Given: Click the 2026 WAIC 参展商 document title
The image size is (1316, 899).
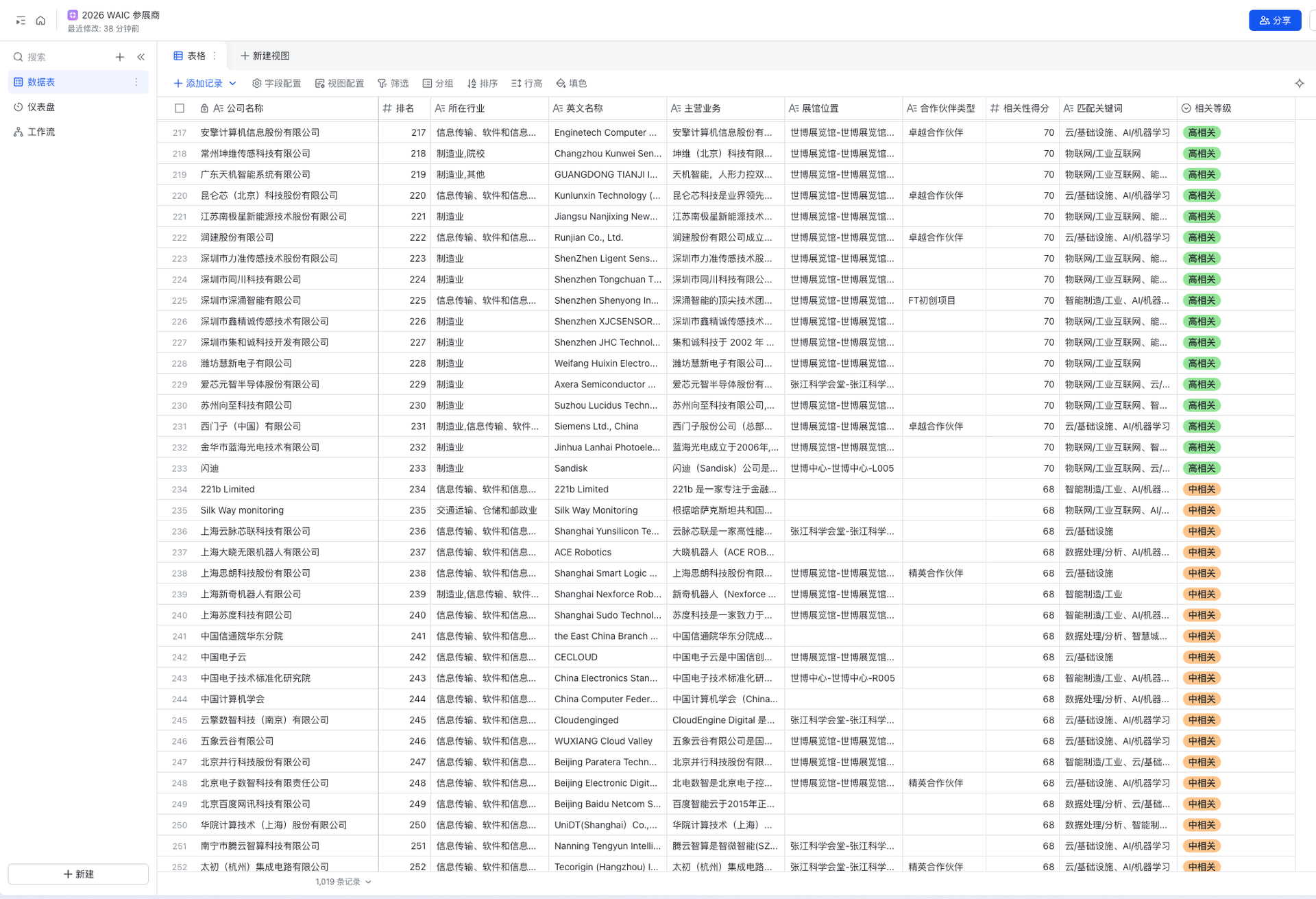Looking at the screenshot, I should [121, 14].
